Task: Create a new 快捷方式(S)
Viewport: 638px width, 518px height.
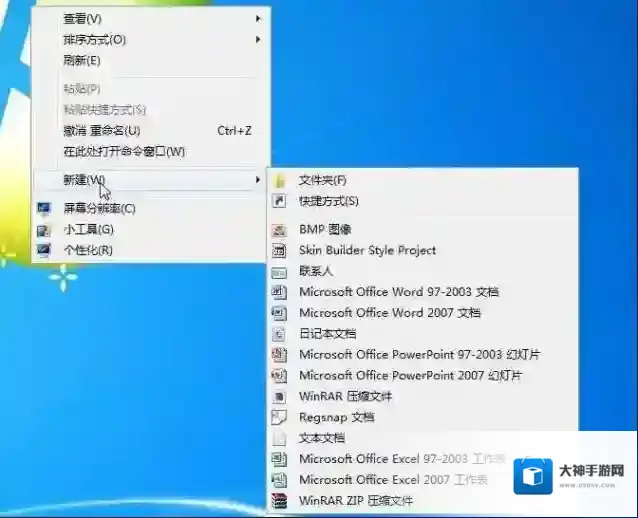Action: click(x=422, y=201)
